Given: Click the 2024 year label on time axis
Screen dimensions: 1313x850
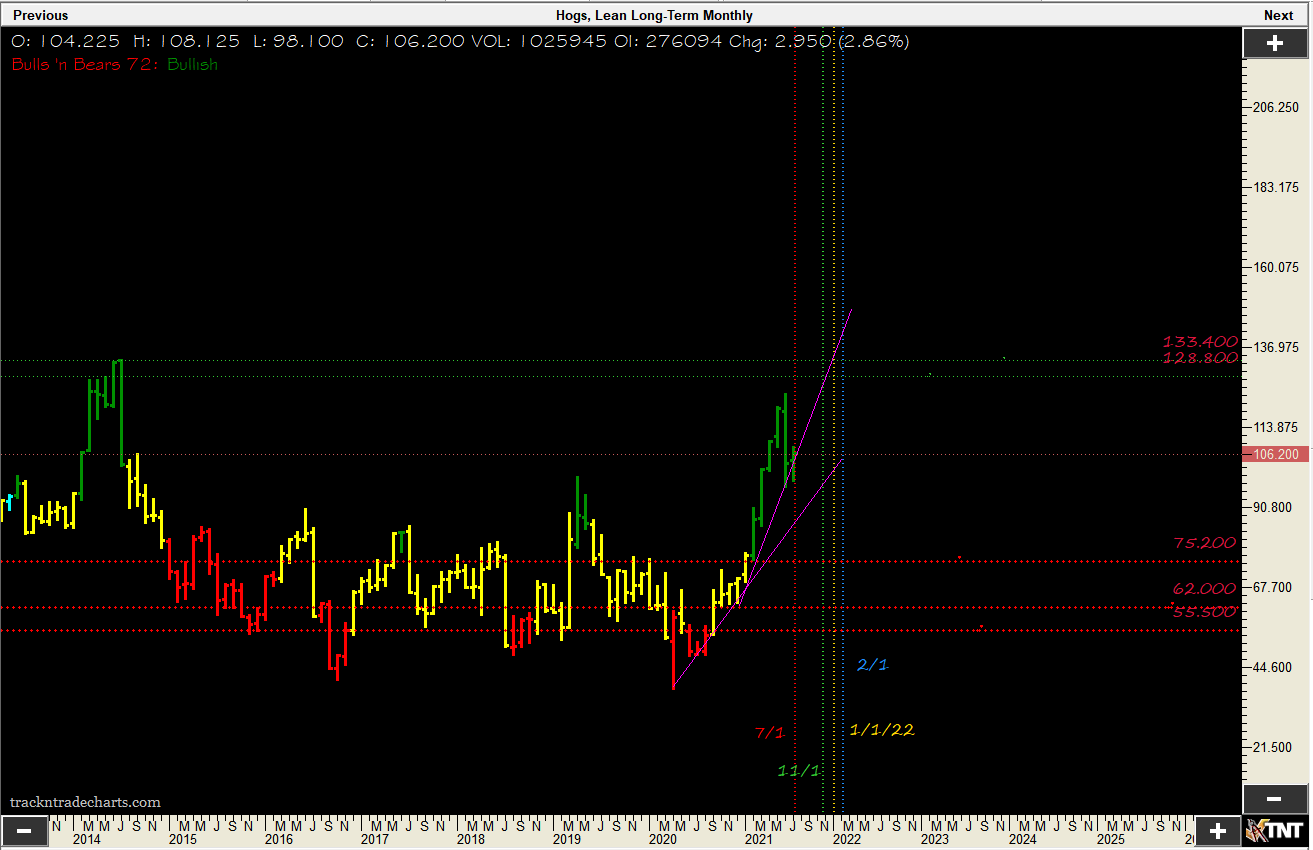Looking at the screenshot, I should [x=1022, y=840].
